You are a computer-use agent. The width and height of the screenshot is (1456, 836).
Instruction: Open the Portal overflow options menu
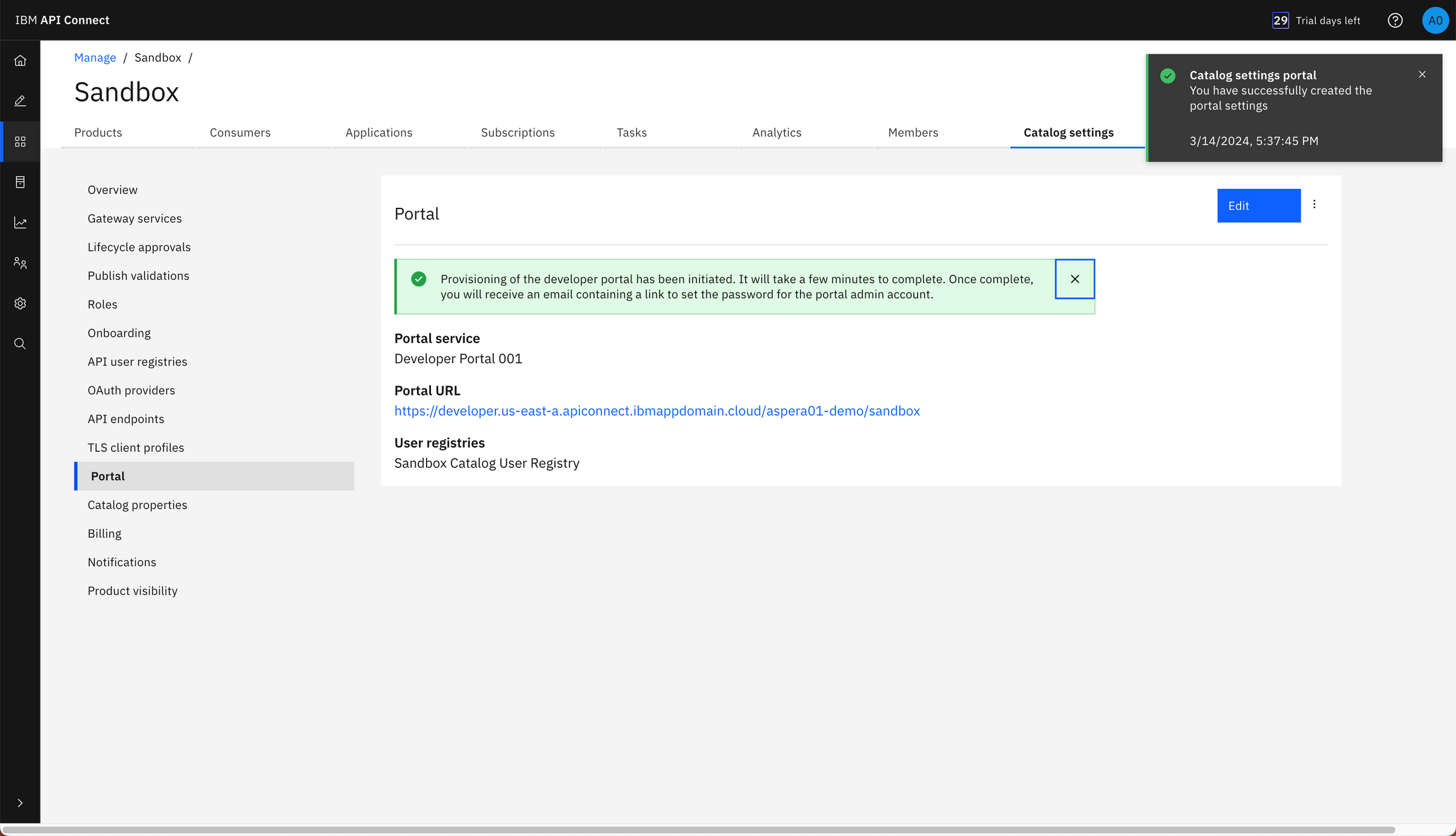click(x=1314, y=205)
